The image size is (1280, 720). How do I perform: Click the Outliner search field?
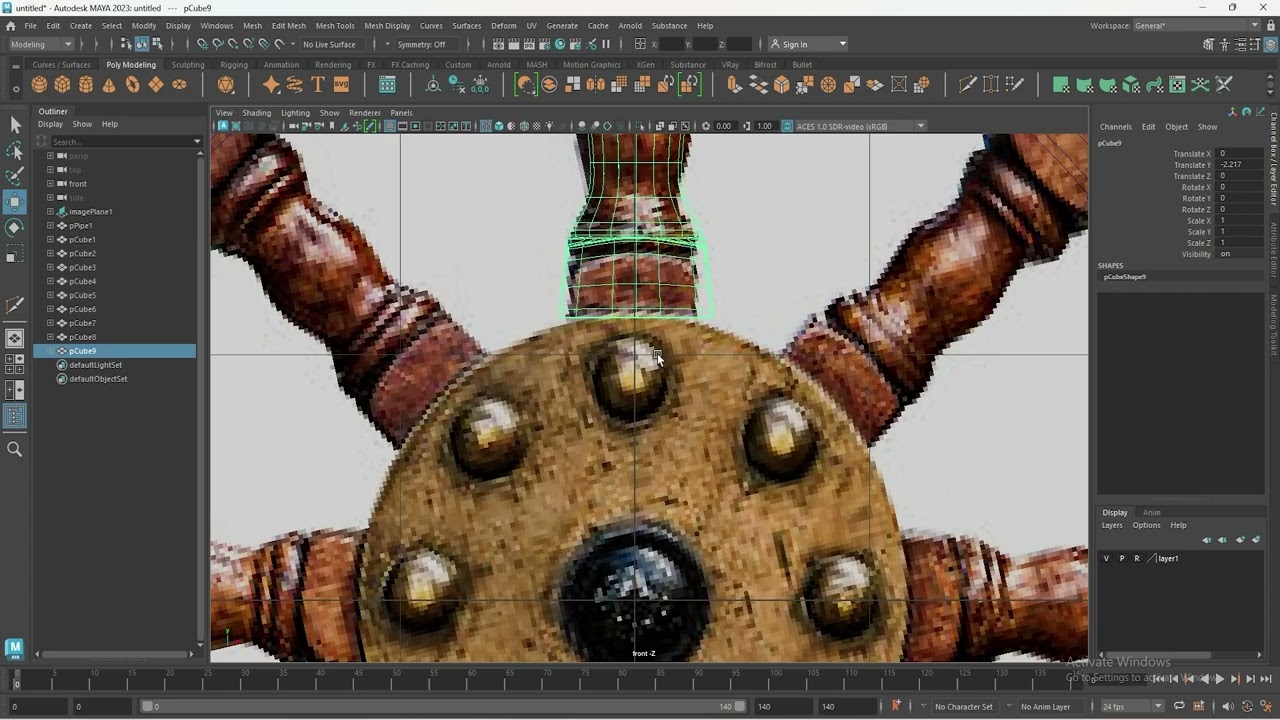pyautogui.click(x=120, y=141)
